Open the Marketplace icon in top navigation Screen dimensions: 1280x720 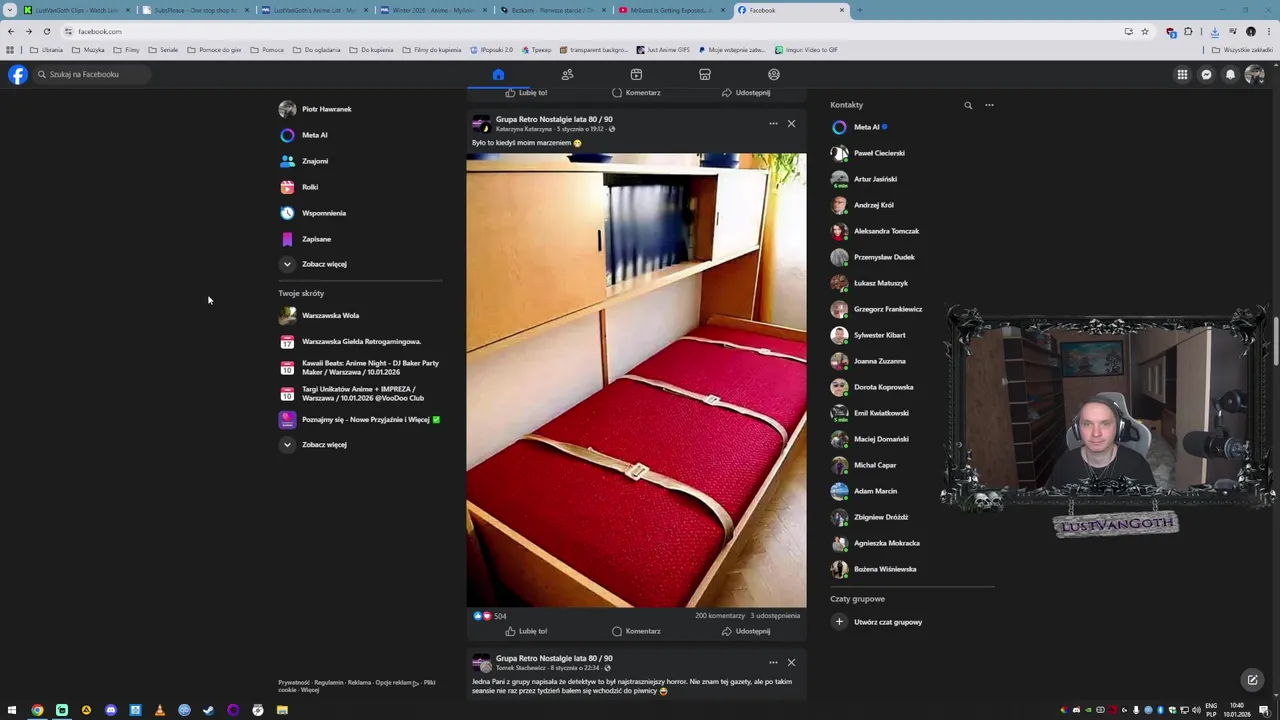point(705,74)
